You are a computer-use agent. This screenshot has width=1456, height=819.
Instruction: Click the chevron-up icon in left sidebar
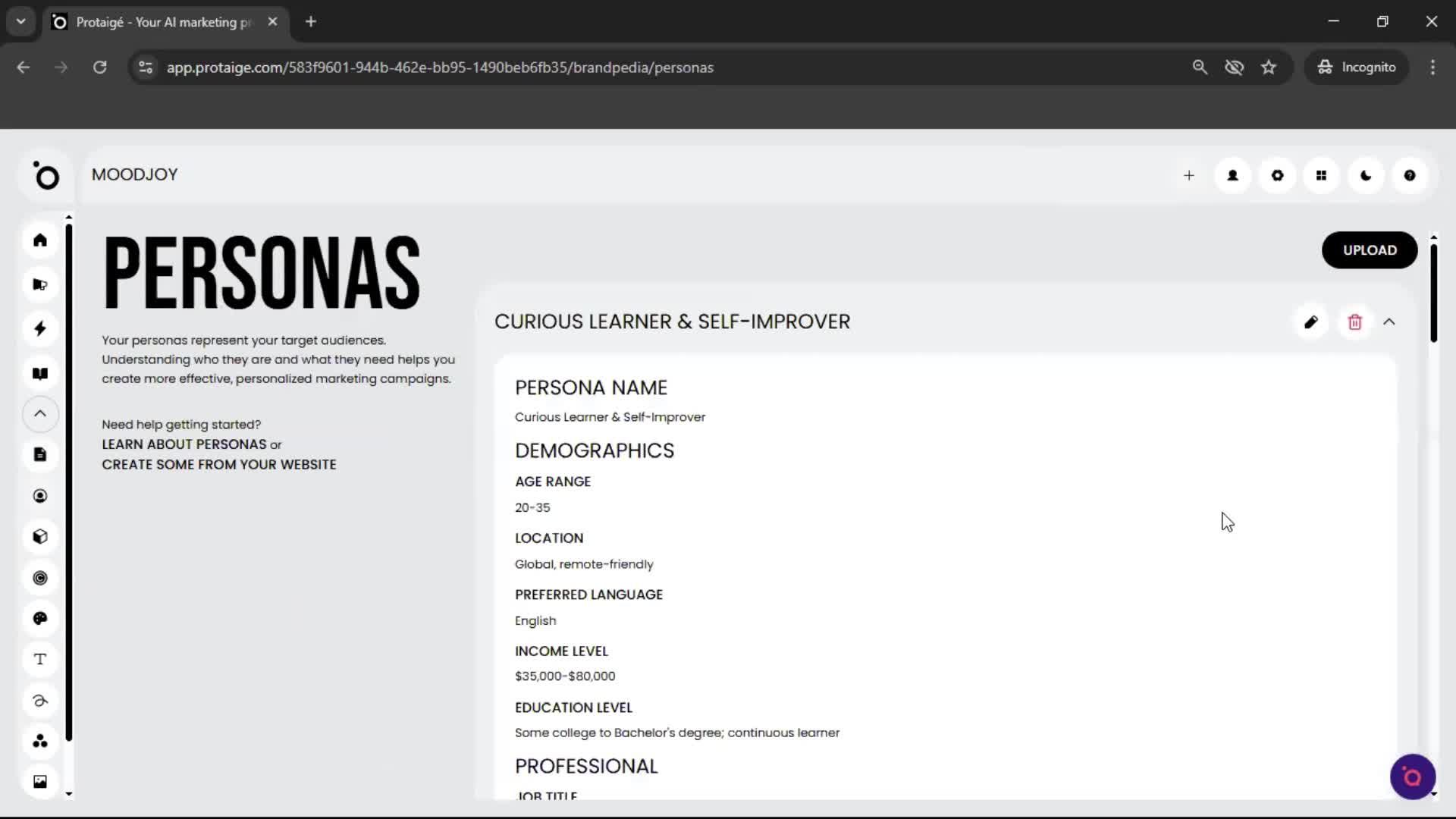pos(39,414)
